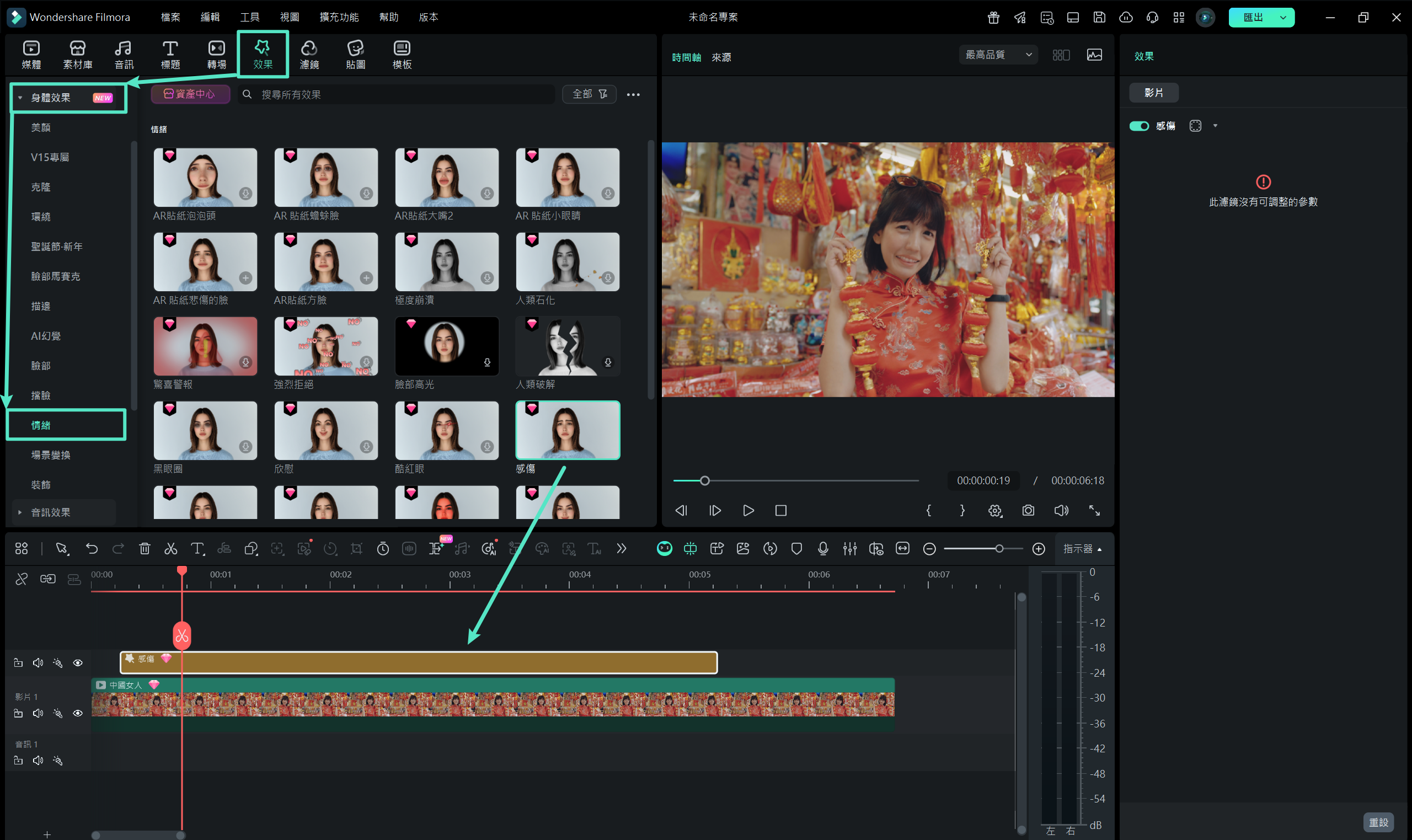
Task: Open the speed adjustment tool
Action: (330, 548)
